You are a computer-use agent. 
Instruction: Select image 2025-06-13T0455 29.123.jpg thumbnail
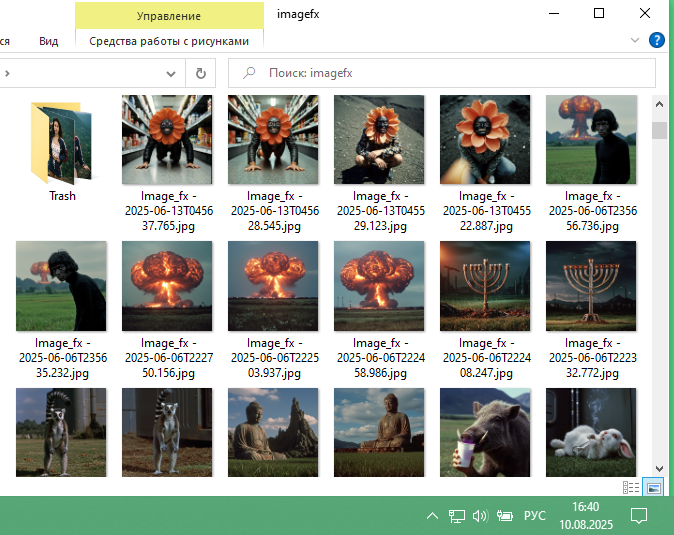379,140
